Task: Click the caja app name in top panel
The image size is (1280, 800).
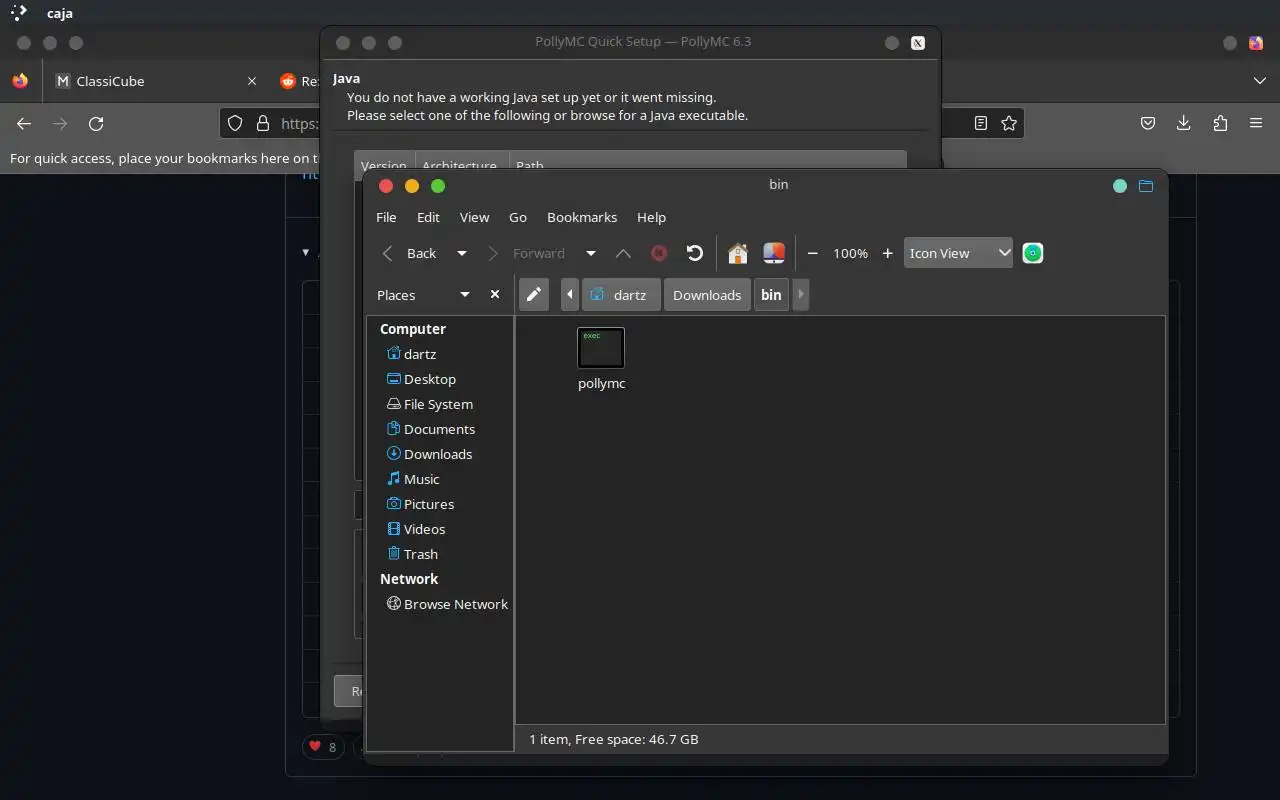Action: (60, 14)
